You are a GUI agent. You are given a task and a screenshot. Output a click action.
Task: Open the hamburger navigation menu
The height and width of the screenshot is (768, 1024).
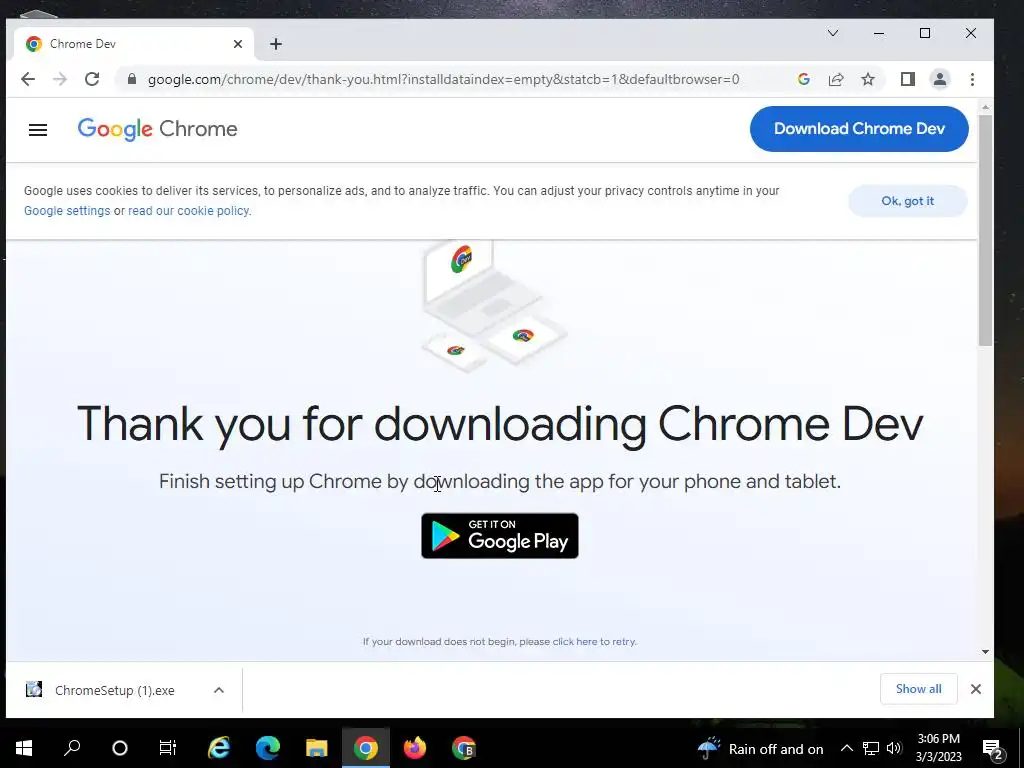[x=38, y=130]
